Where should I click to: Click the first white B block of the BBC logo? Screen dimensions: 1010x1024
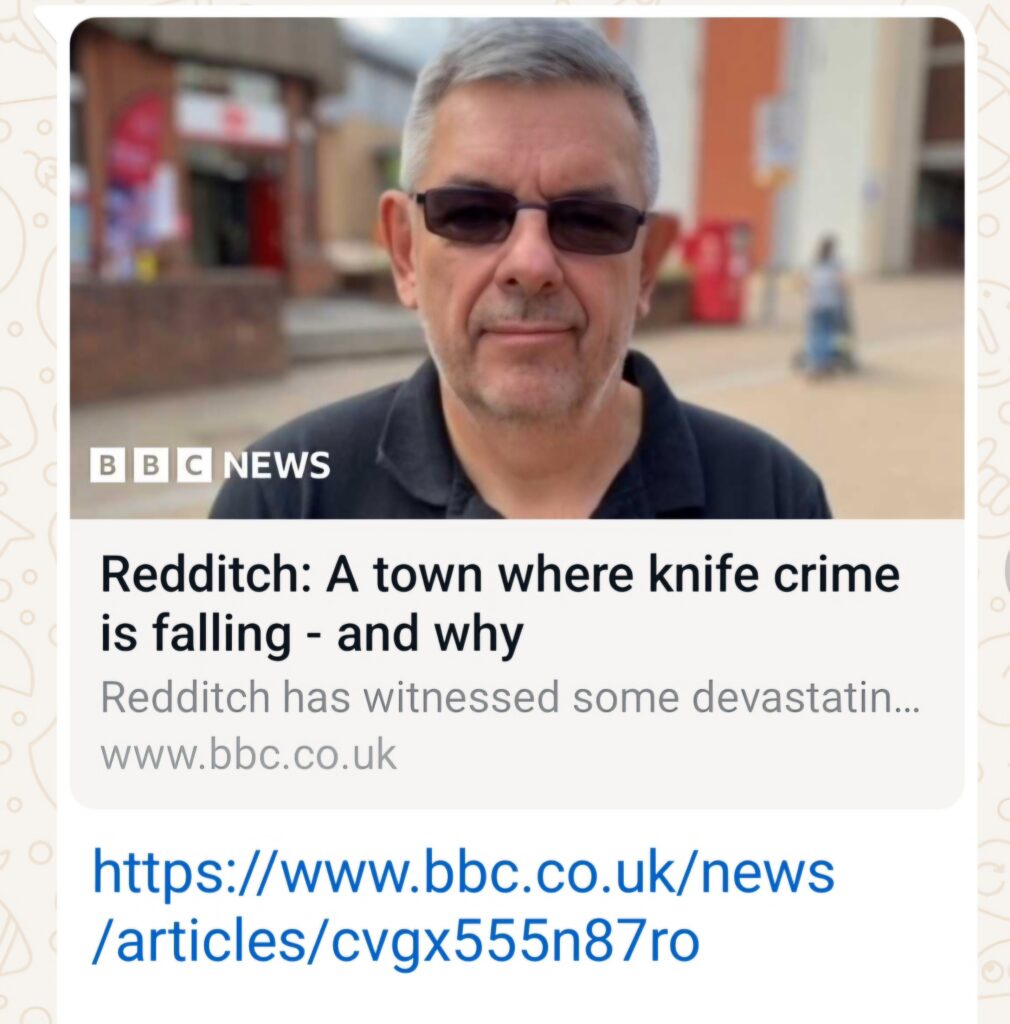coord(107,465)
